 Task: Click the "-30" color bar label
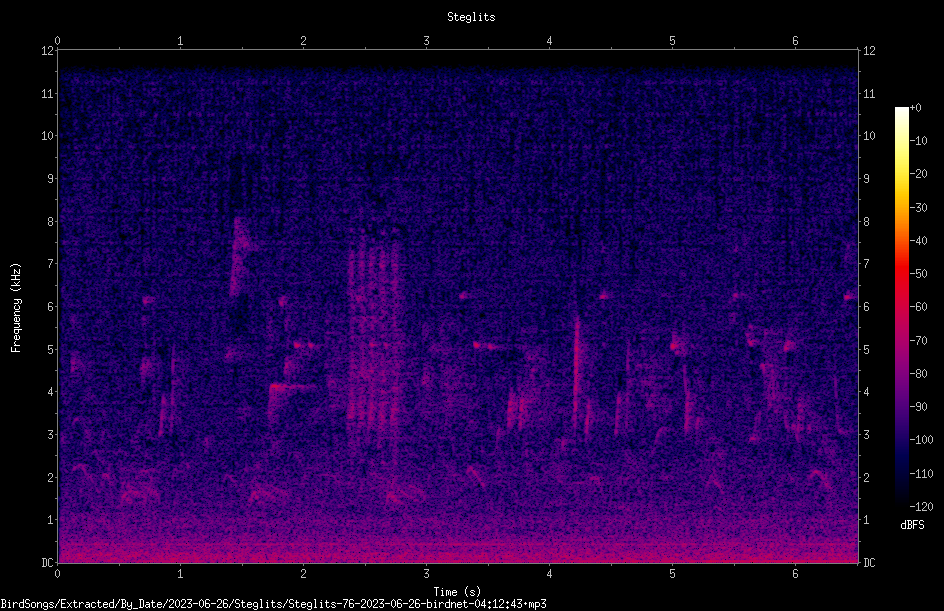918,208
